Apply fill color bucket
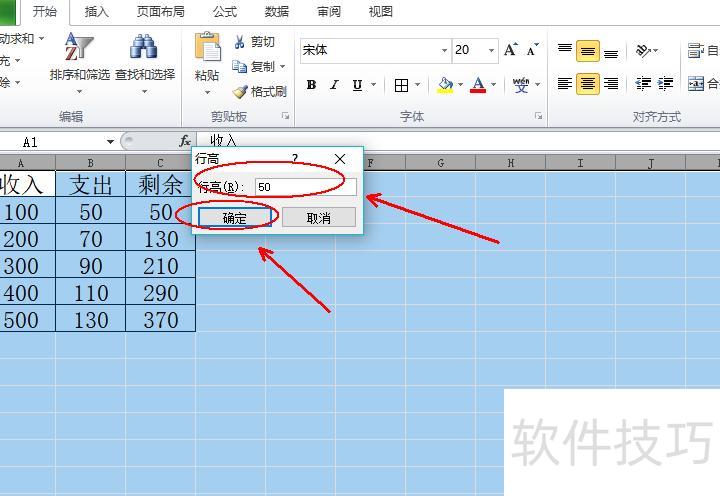The height and width of the screenshot is (496, 720). 445,85
